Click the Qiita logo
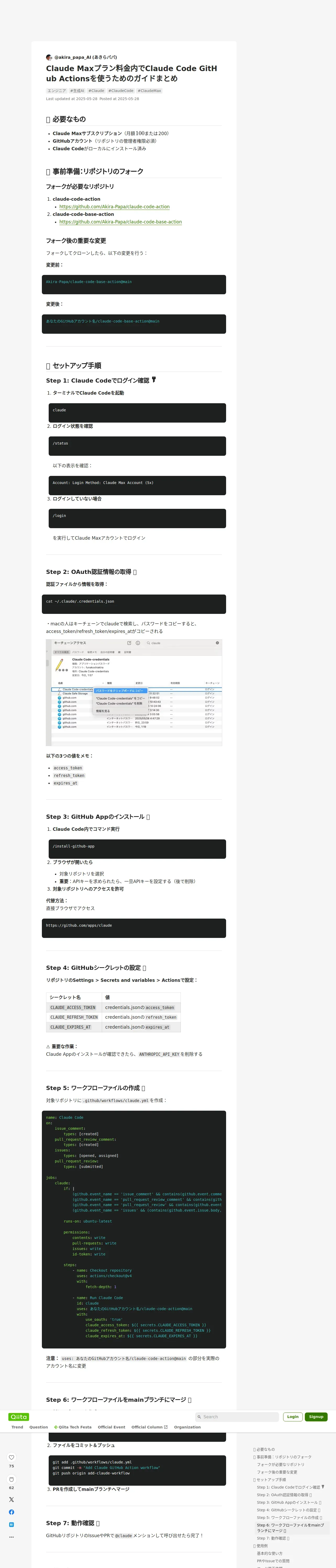This screenshot has width=336, height=1568. pyautogui.click(x=19, y=1416)
